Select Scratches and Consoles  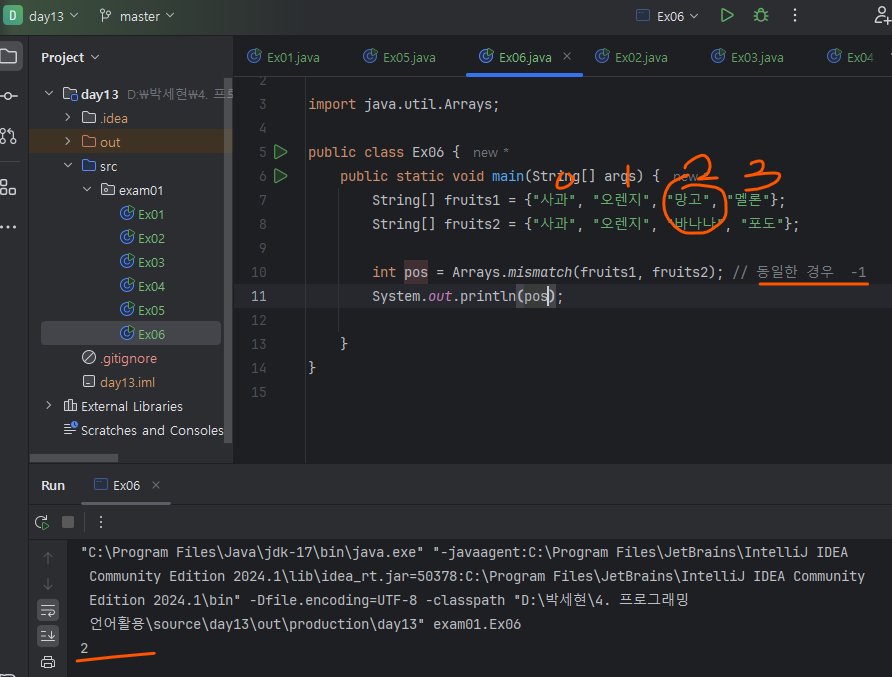pyautogui.click(x=144, y=430)
